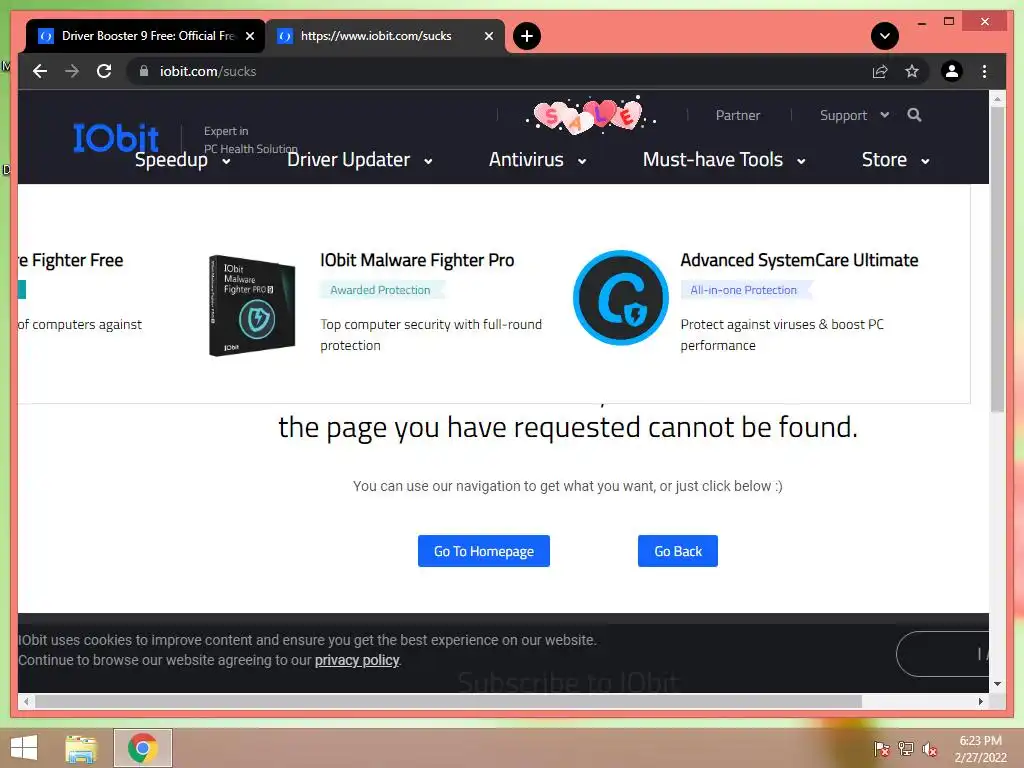The height and width of the screenshot is (768, 1024).
Task: Open IObit Malware Fighter Pro title
Action: point(417,260)
